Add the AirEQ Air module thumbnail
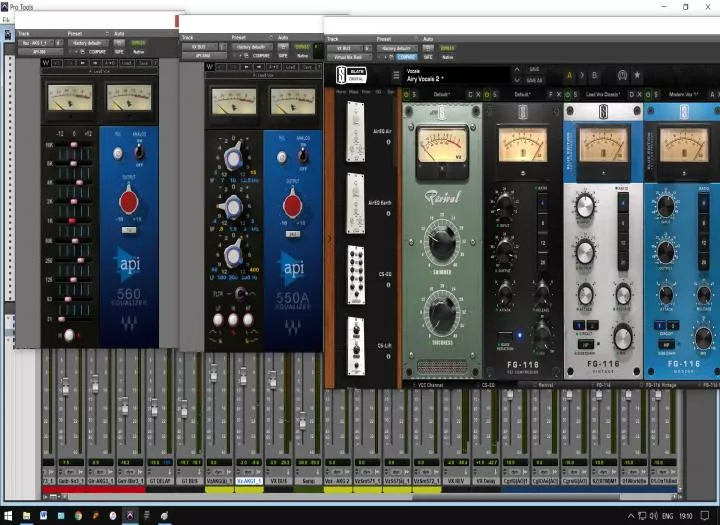The image size is (720, 525). [355, 132]
